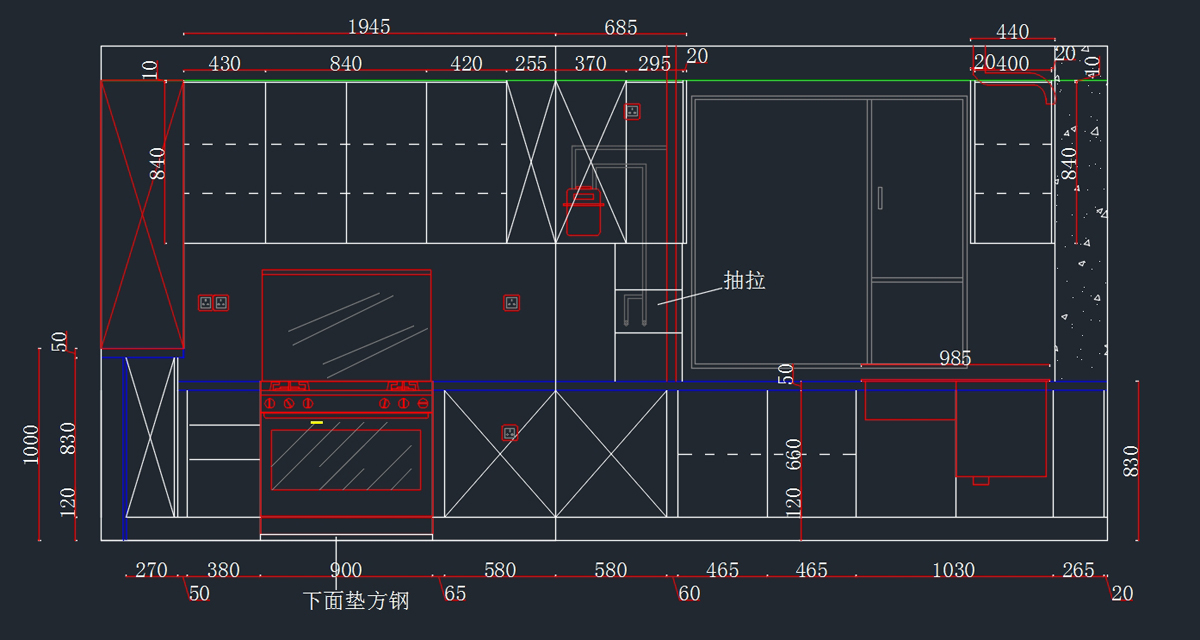Select the socket symbol in the base cabinet
The width and height of the screenshot is (1200, 640).
tap(510, 433)
